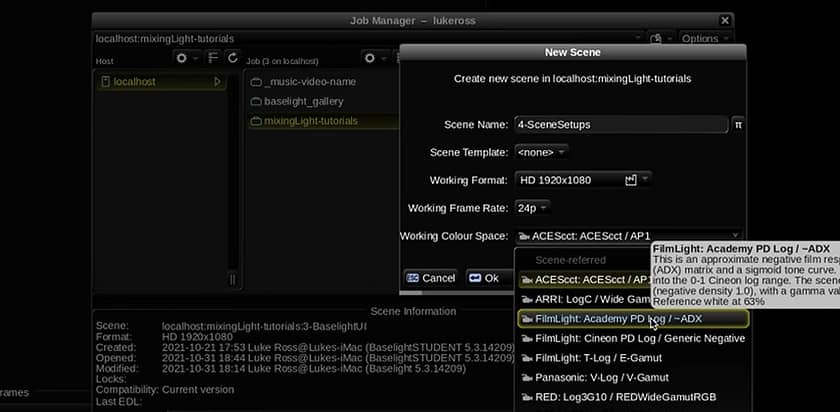Refresh the Host list
840x412 pixels.
point(232,58)
